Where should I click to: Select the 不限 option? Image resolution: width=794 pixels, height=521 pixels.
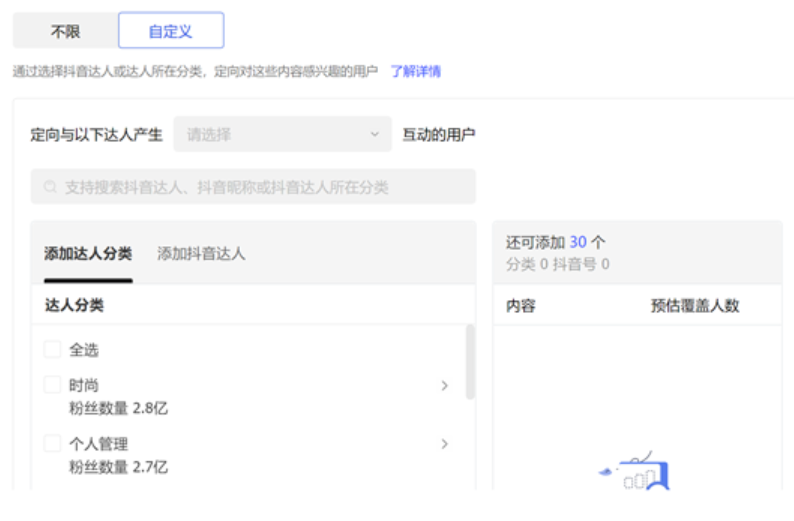pos(66,31)
